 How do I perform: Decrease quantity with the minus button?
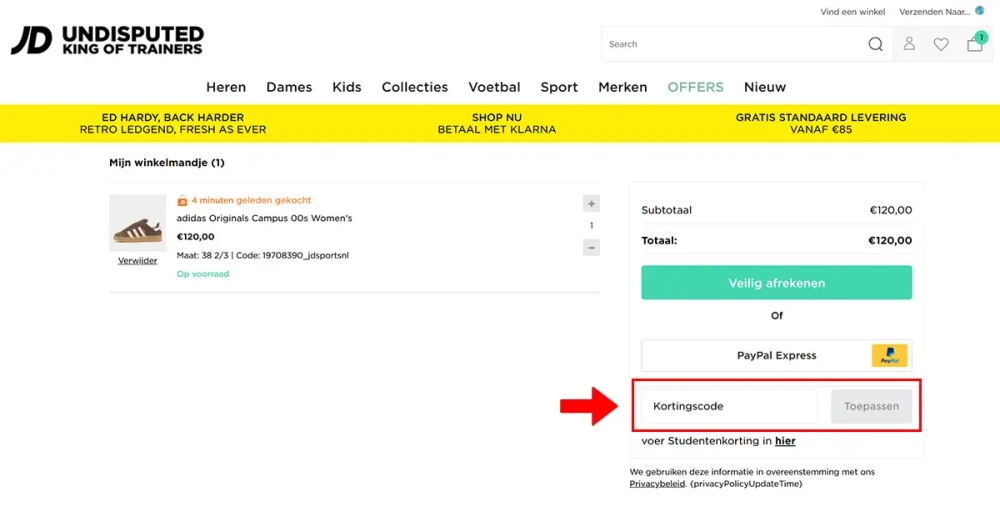click(591, 247)
